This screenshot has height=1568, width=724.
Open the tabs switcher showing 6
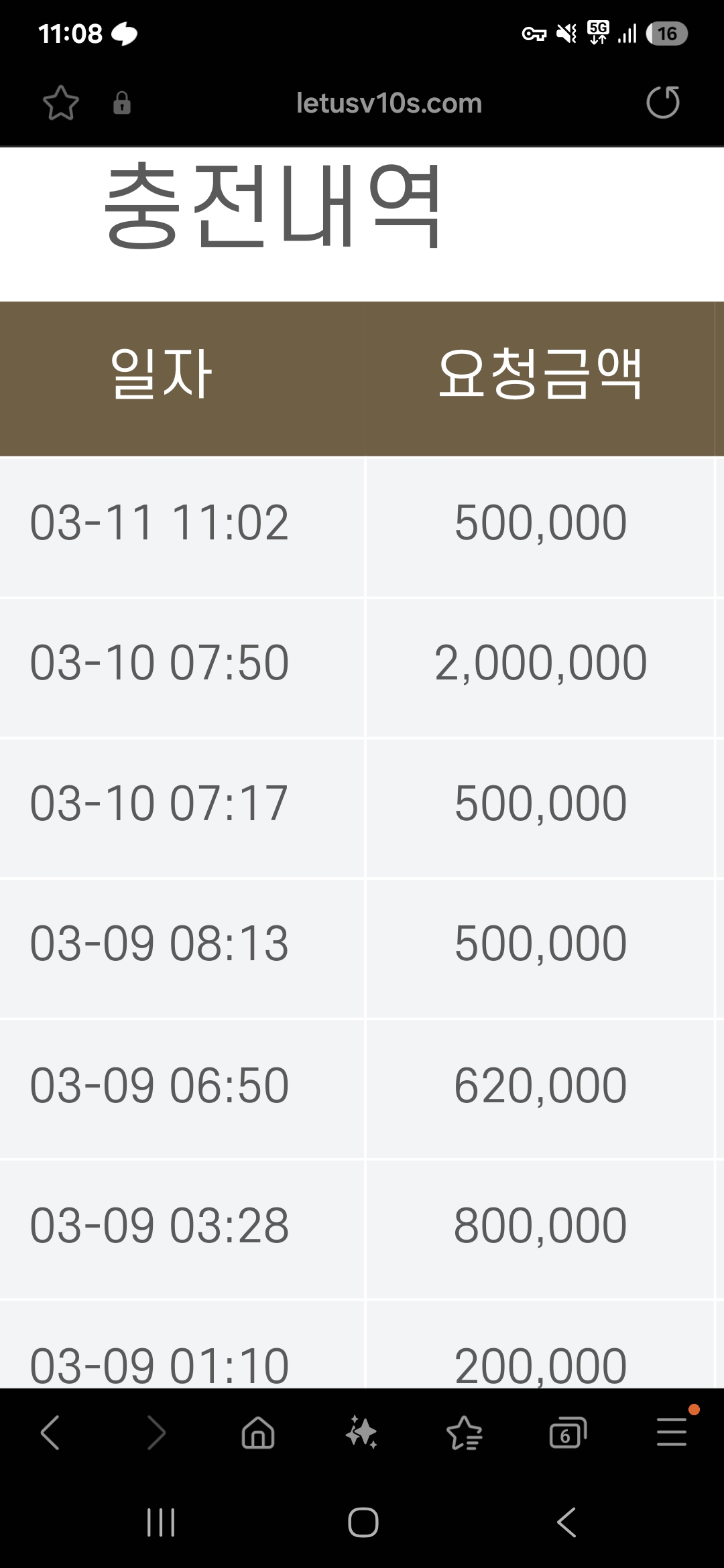[x=567, y=1433]
